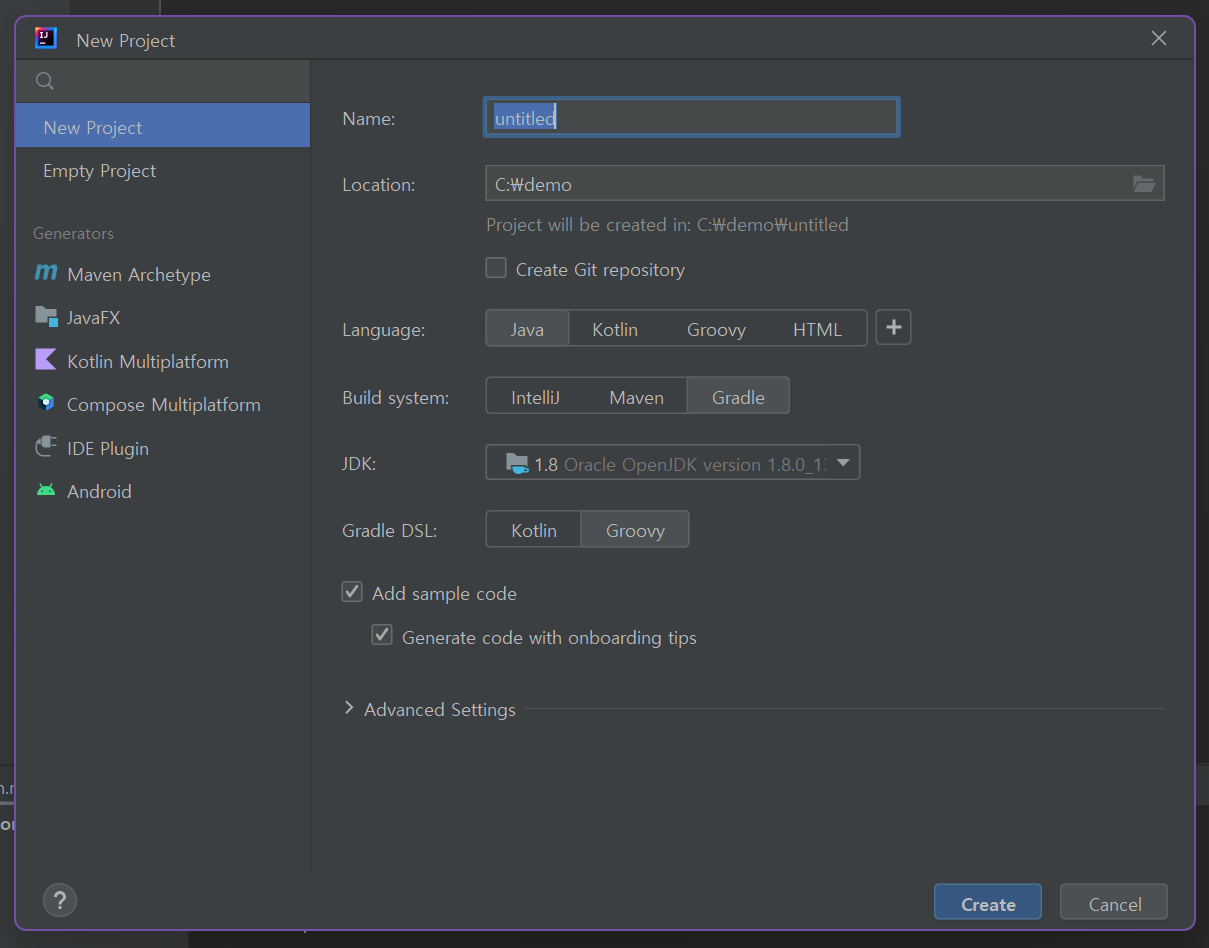Enable Create Git repository checkbox
The height and width of the screenshot is (948, 1209).
click(496, 268)
